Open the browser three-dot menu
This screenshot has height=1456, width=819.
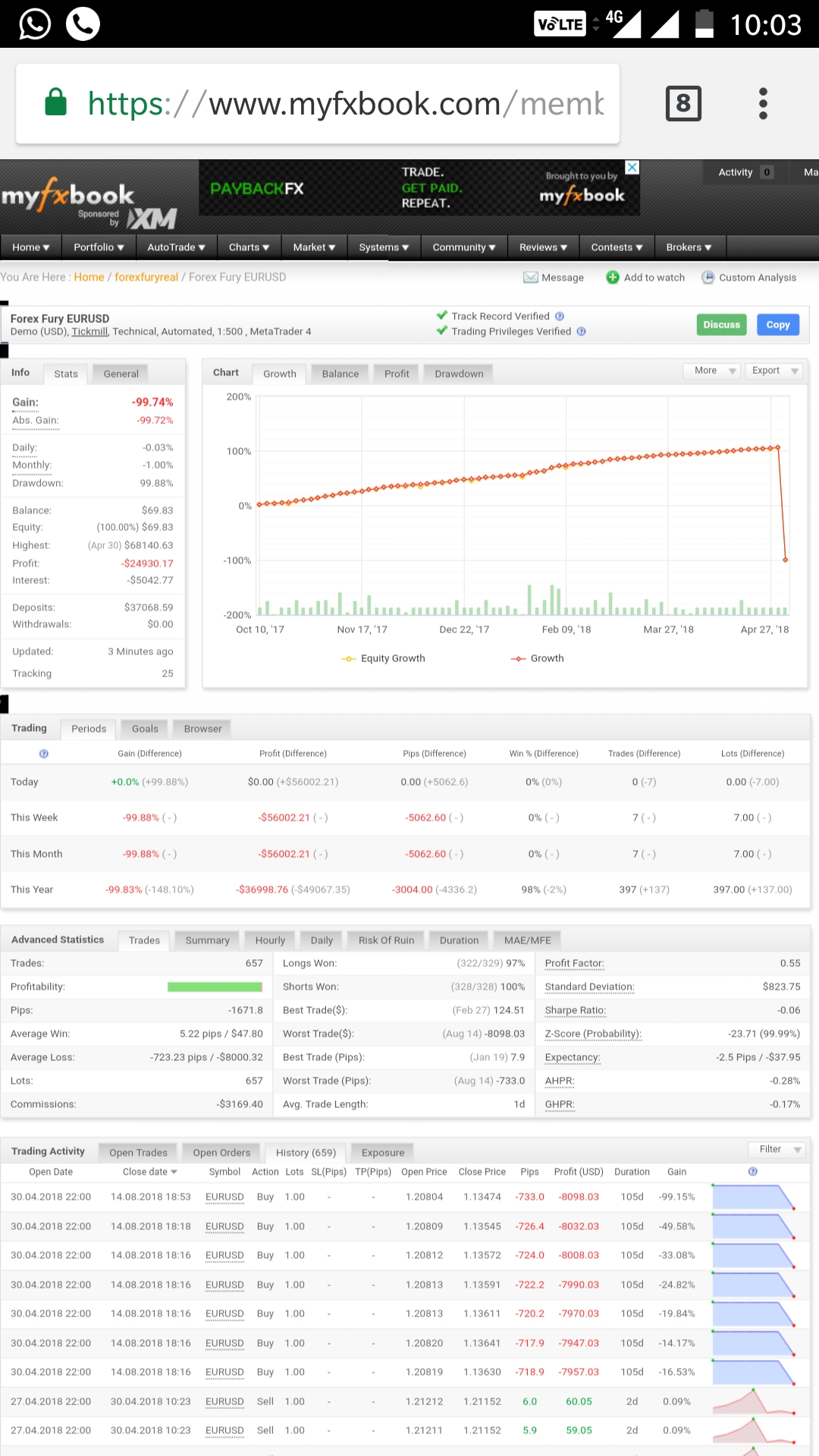coord(763,103)
